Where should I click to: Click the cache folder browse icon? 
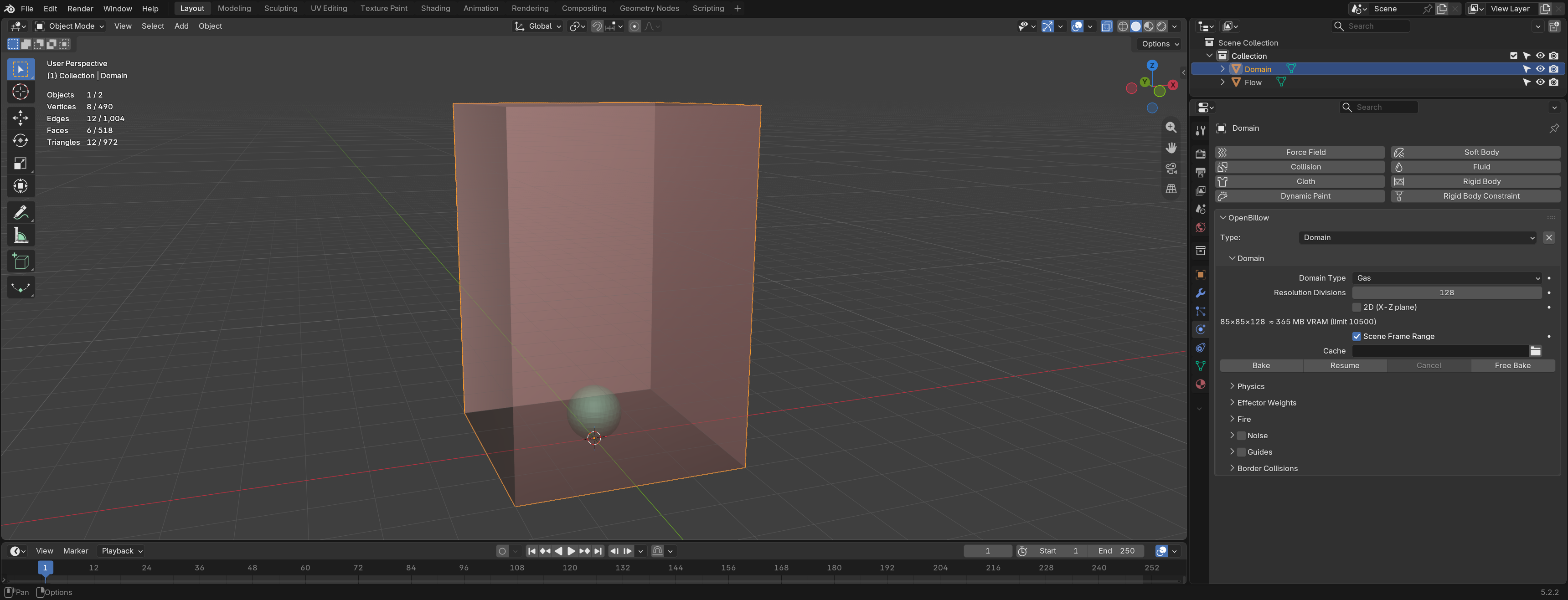coord(1536,351)
